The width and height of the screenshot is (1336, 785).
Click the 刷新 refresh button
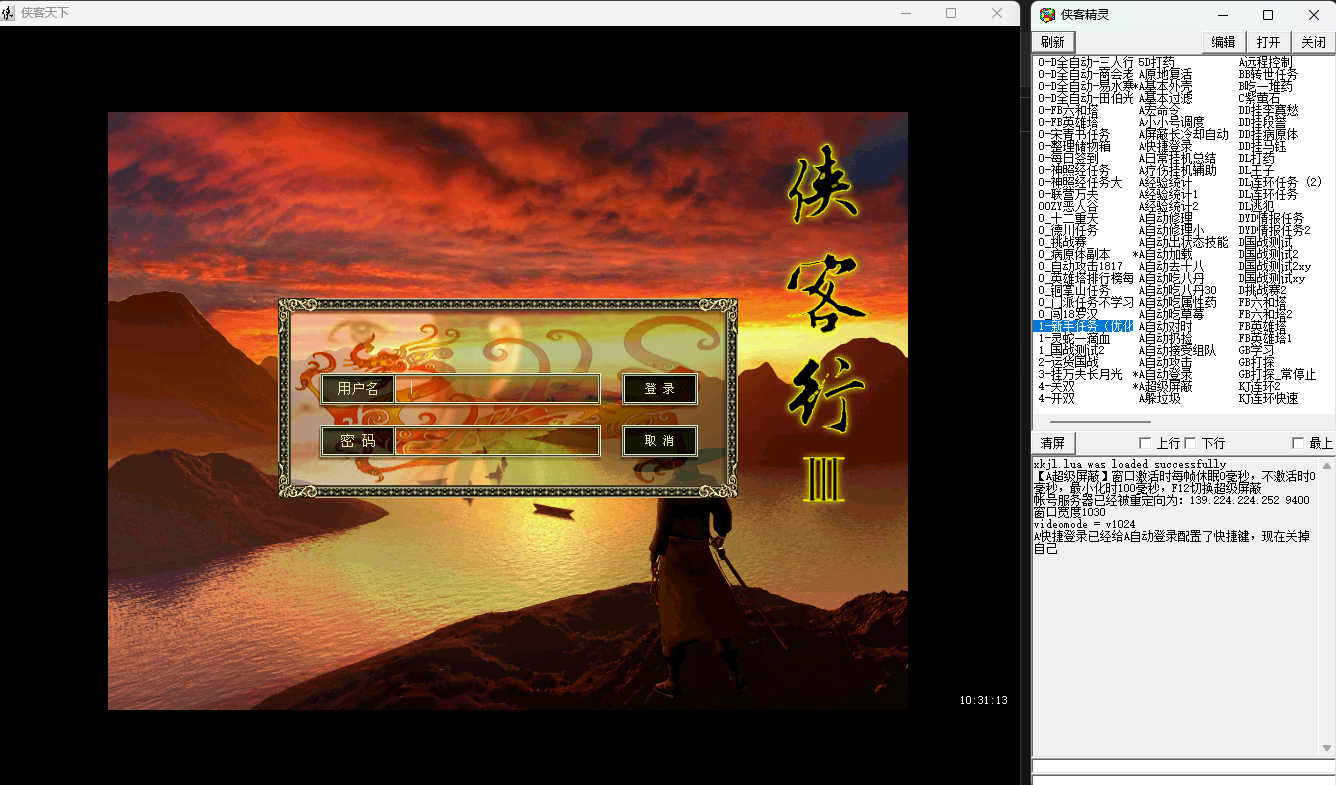point(1053,42)
